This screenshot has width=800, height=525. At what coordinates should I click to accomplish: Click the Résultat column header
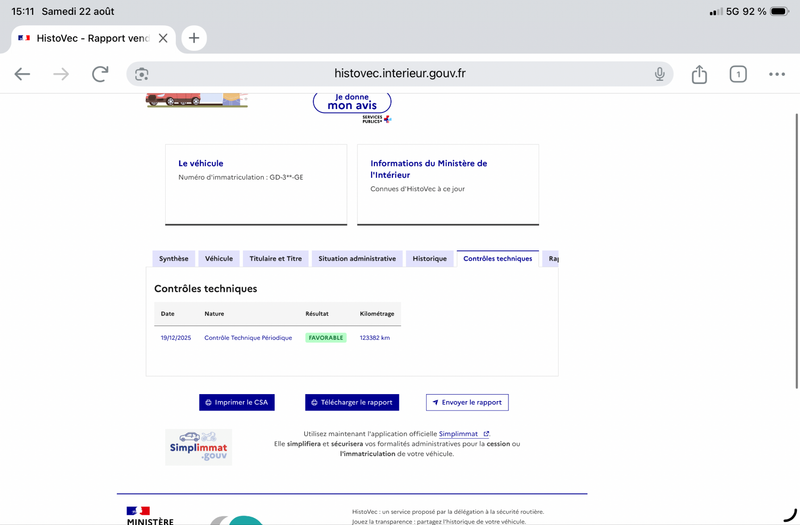[317, 314]
